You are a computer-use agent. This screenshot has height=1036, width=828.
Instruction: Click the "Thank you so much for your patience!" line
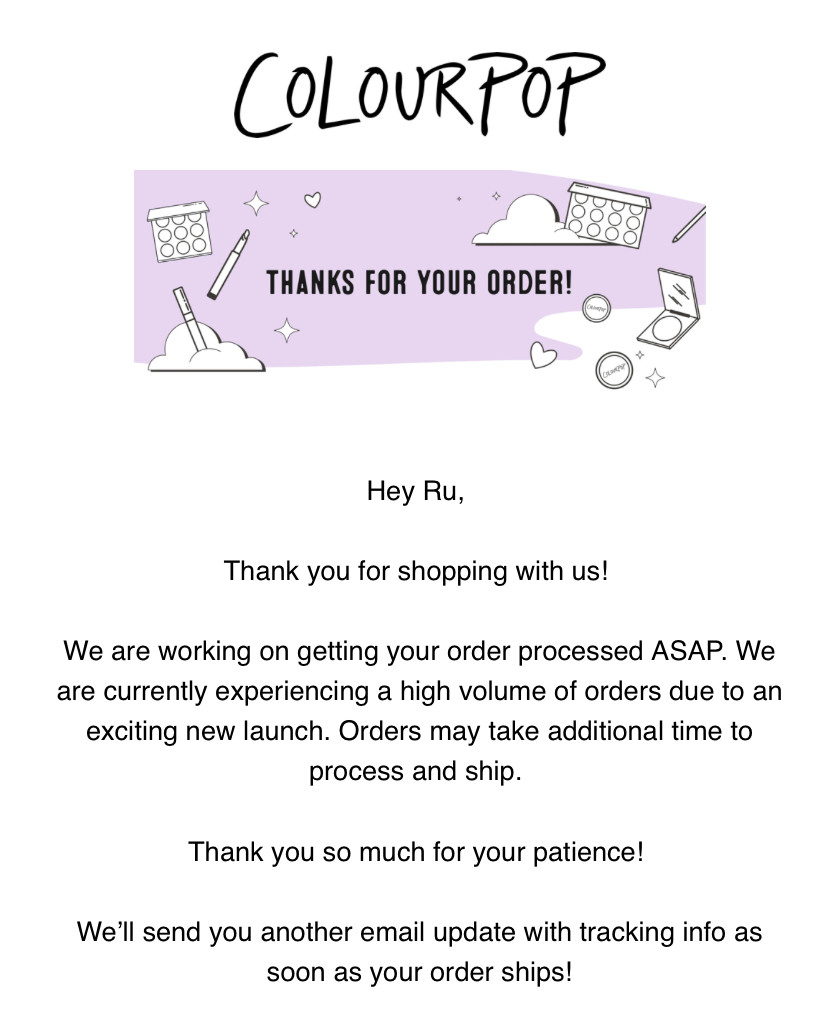coord(416,852)
